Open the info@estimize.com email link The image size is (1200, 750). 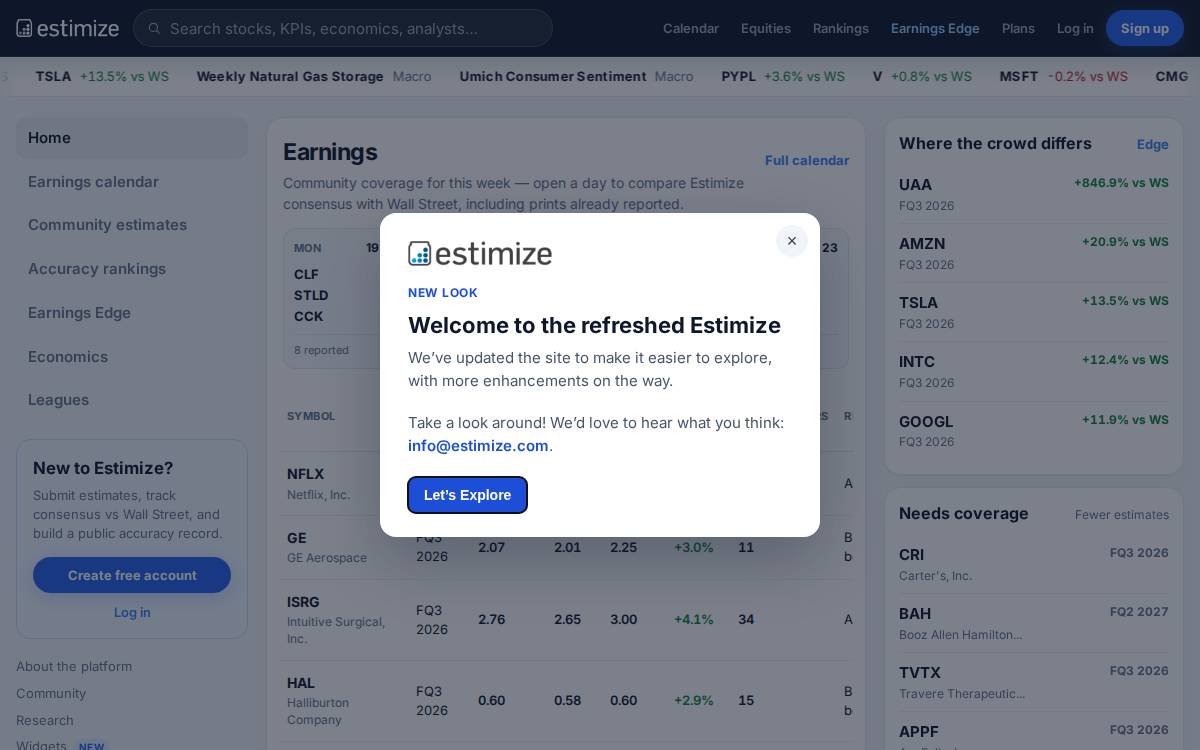coord(478,446)
